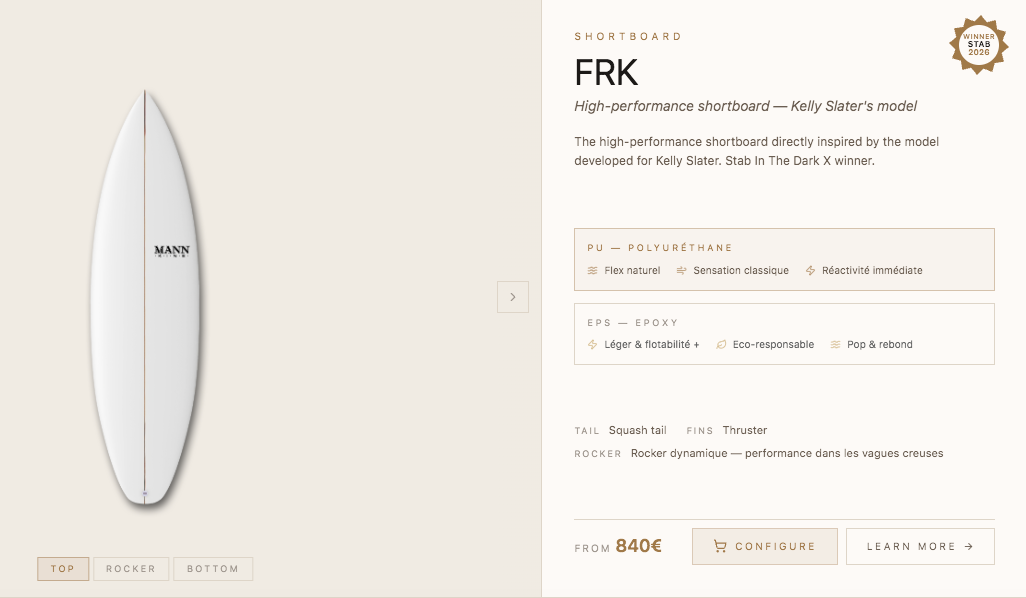Screen dimensions: 1026x598
Task: Switch to the Bottom view tab
Action: [x=213, y=569]
